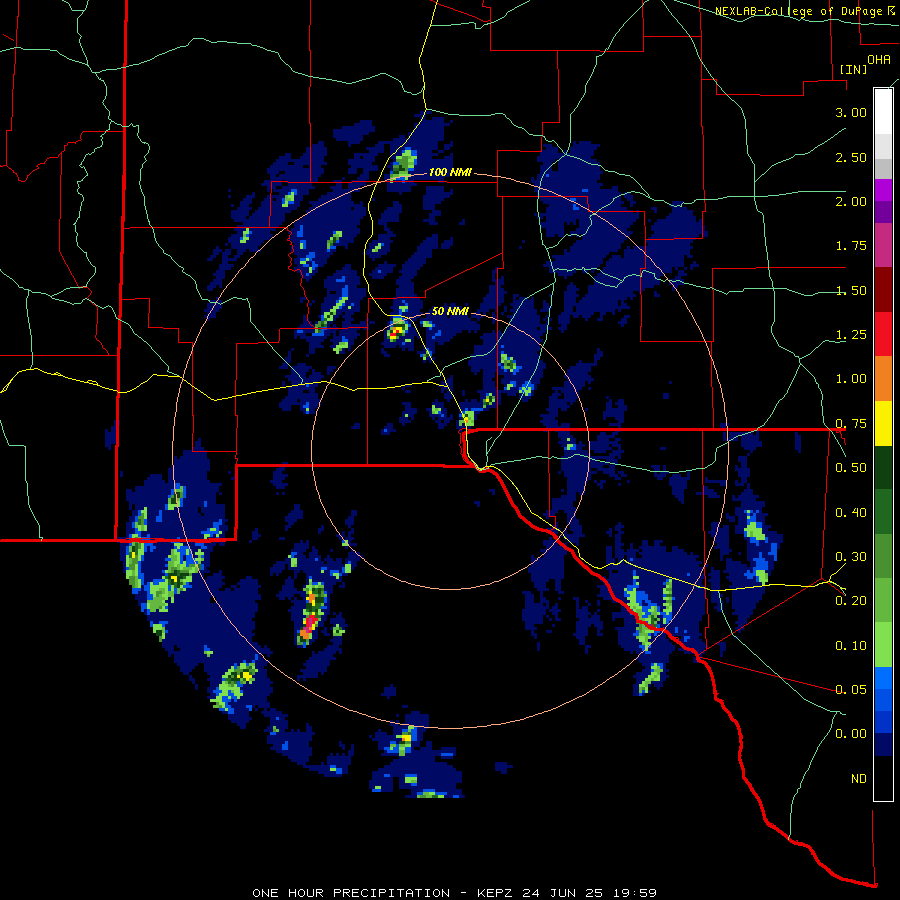Click the 2.50 legend value

click(851, 157)
